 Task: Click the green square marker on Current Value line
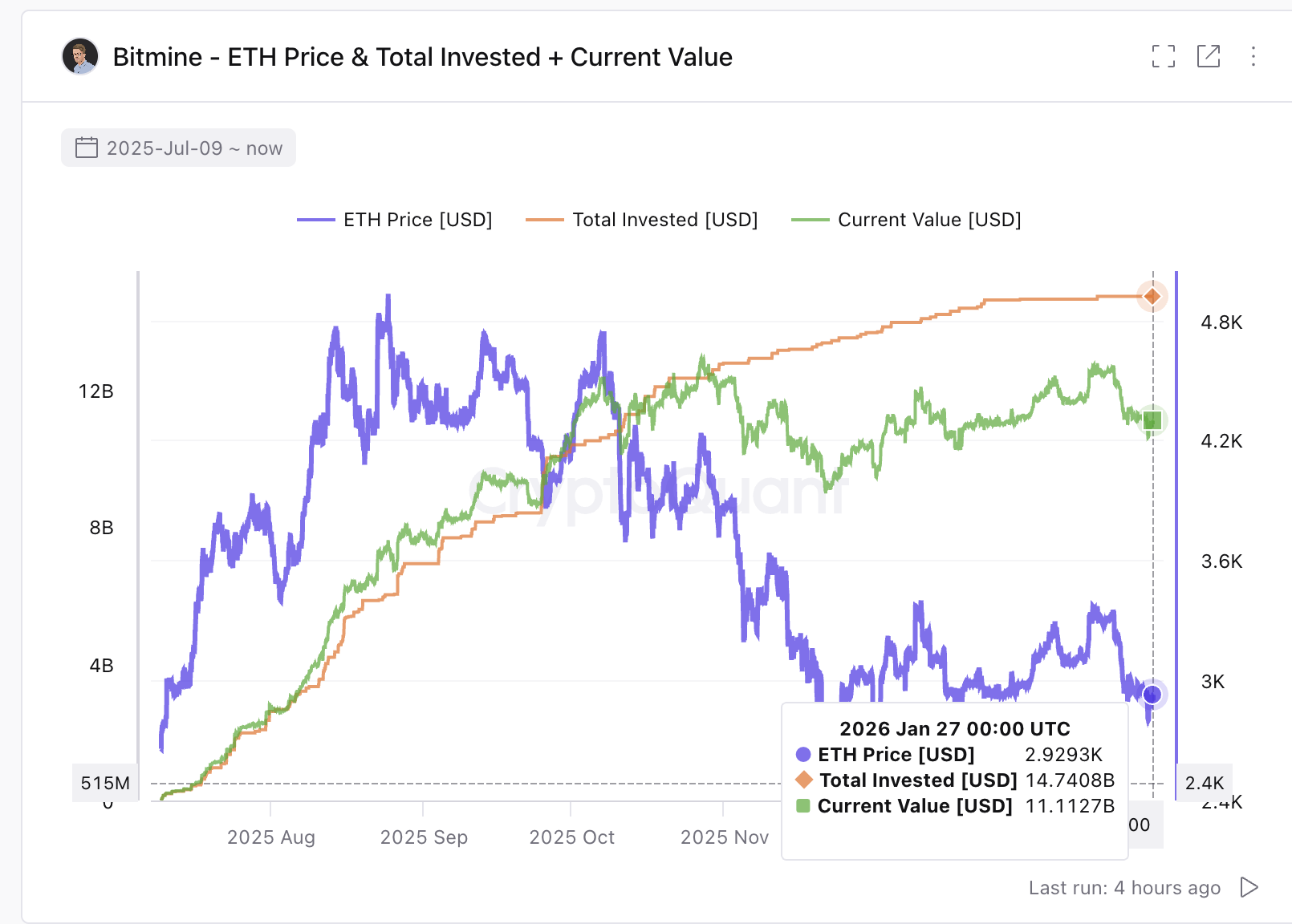tap(1152, 419)
